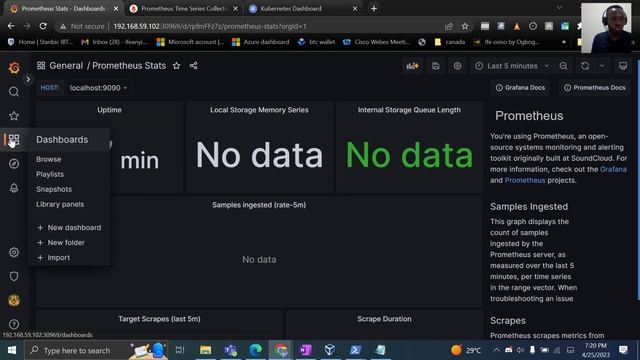Open the Grafana Docs link button
The height and width of the screenshot is (360, 640).
pyautogui.click(x=520, y=88)
